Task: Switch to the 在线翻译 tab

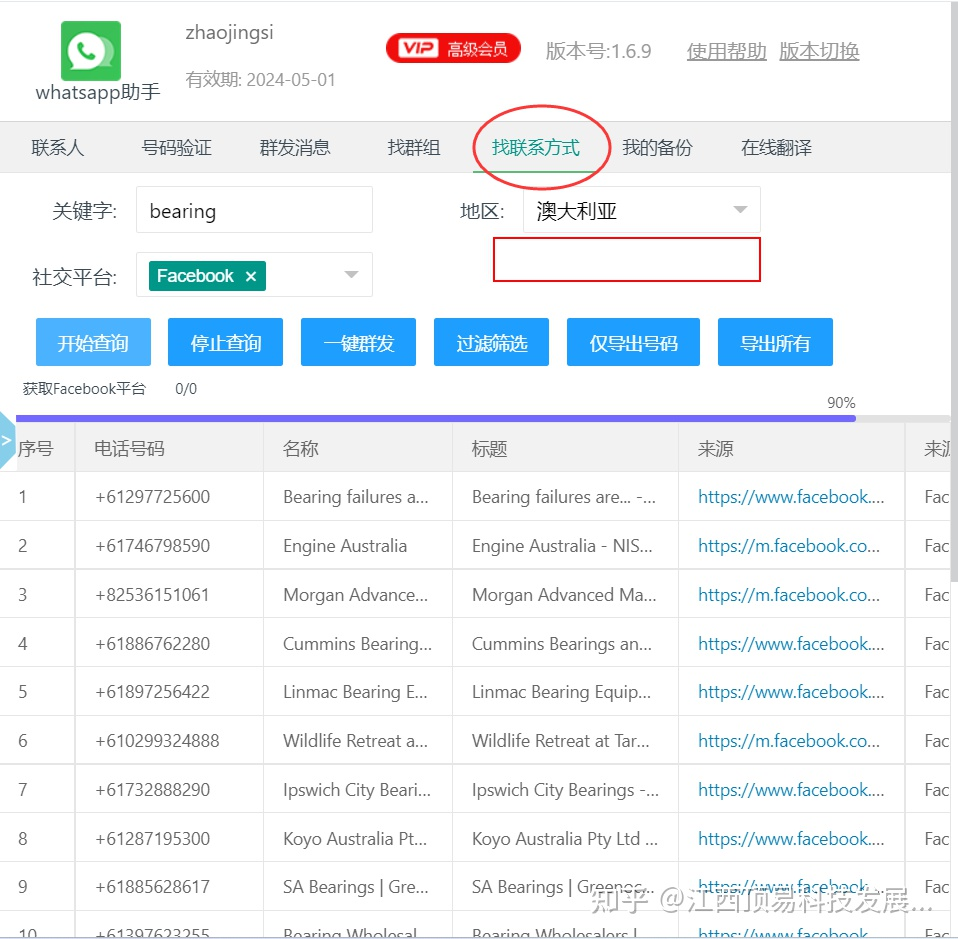Action: (777, 147)
